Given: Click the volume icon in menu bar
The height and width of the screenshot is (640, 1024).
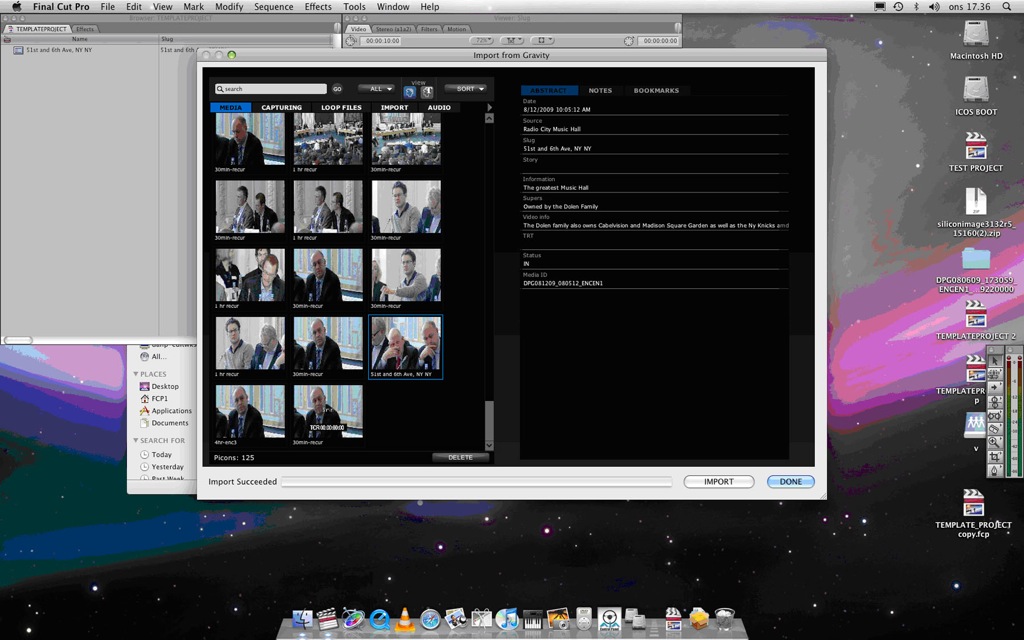Looking at the screenshot, I should click(x=934, y=7).
